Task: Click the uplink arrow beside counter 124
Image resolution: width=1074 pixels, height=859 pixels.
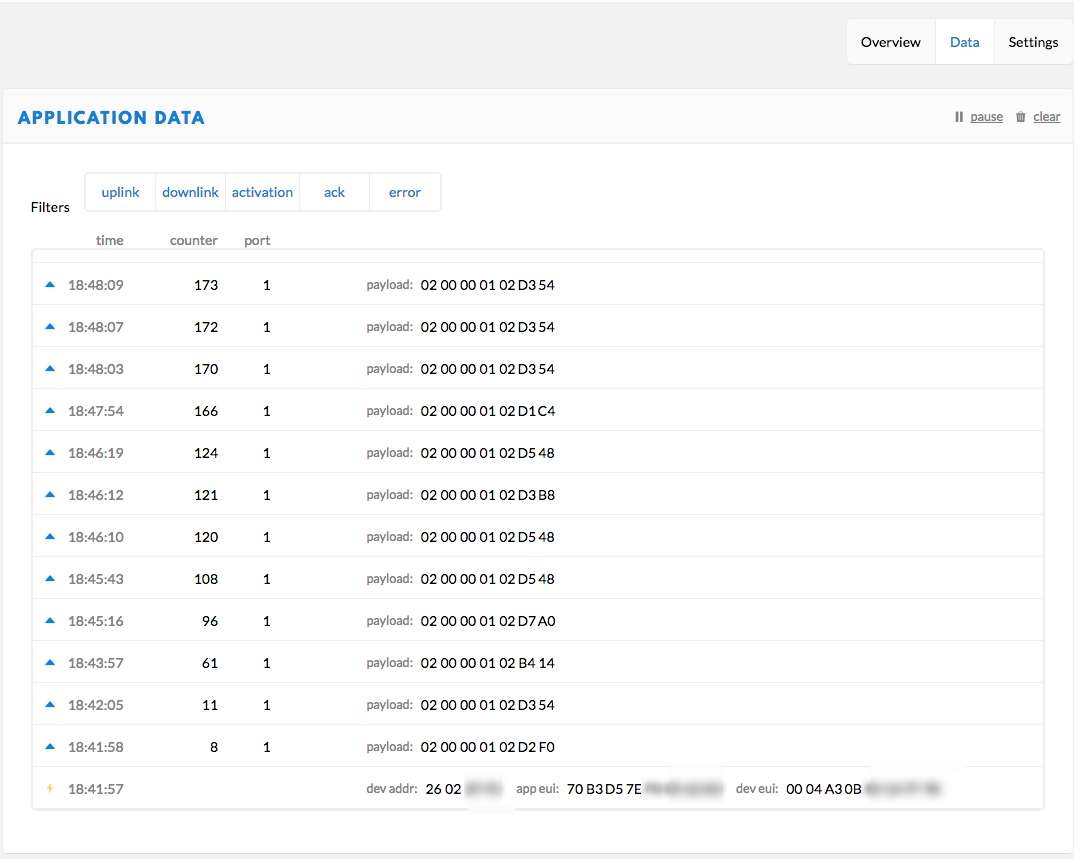Action: [x=49, y=452]
